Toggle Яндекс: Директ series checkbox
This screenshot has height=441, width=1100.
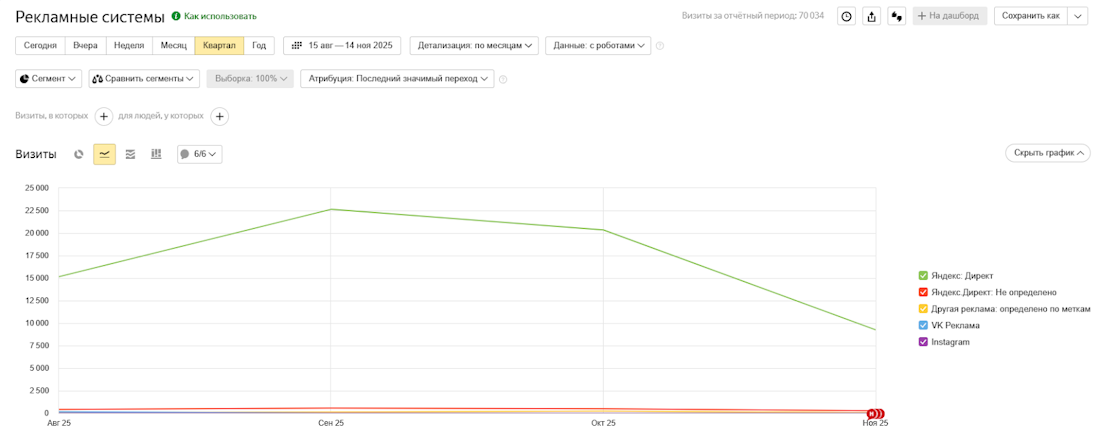pos(923,275)
